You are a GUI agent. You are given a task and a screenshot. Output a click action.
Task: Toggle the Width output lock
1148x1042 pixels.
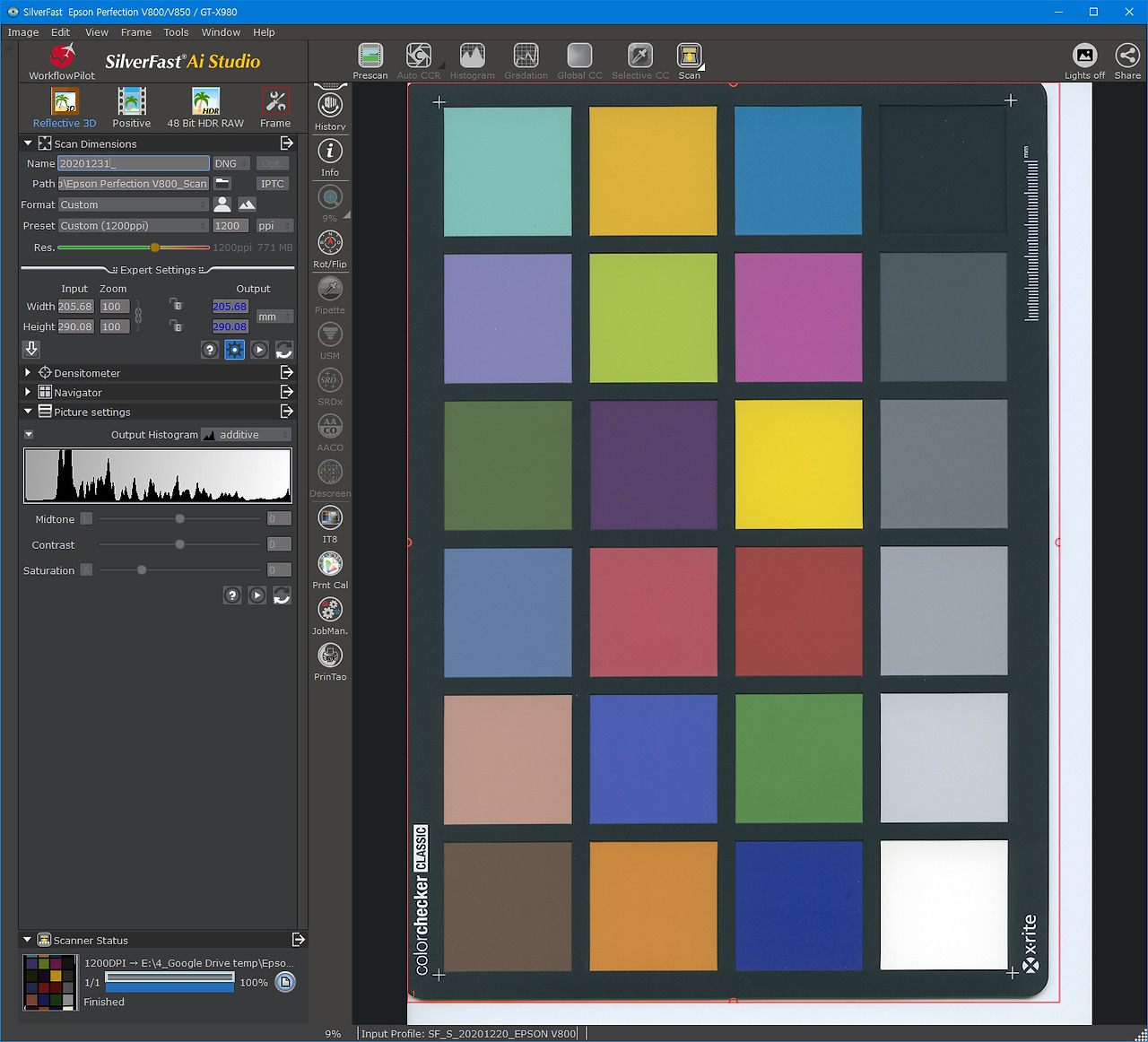pos(176,305)
